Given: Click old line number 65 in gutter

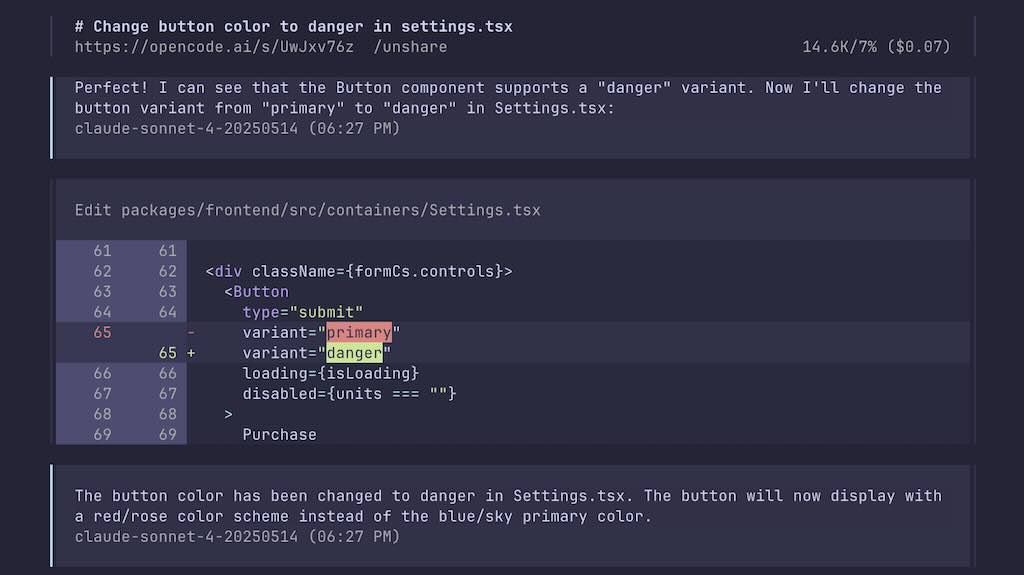Looking at the screenshot, I should click(102, 333).
